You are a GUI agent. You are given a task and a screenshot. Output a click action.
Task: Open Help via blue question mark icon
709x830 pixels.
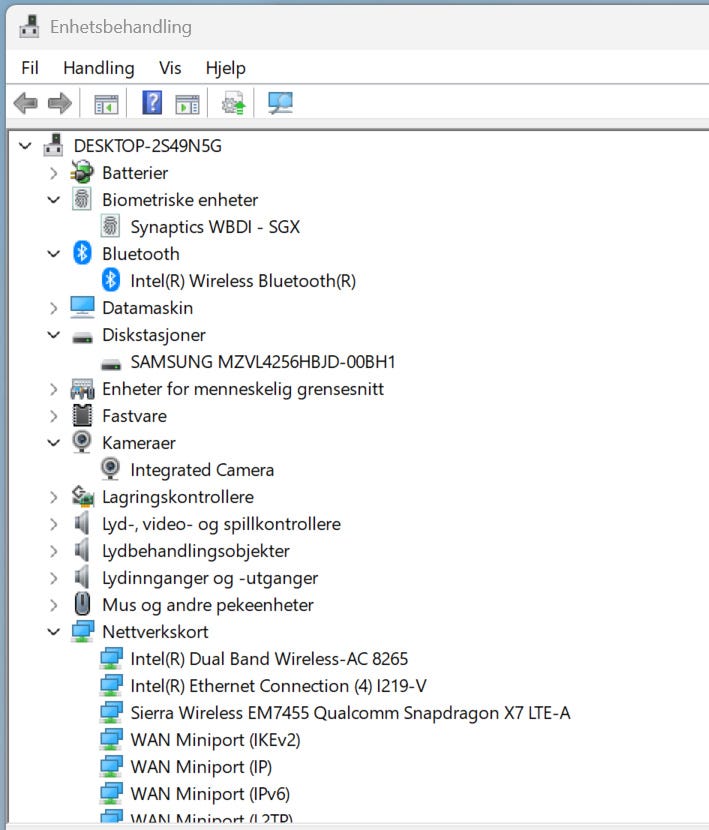[x=152, y=102]
